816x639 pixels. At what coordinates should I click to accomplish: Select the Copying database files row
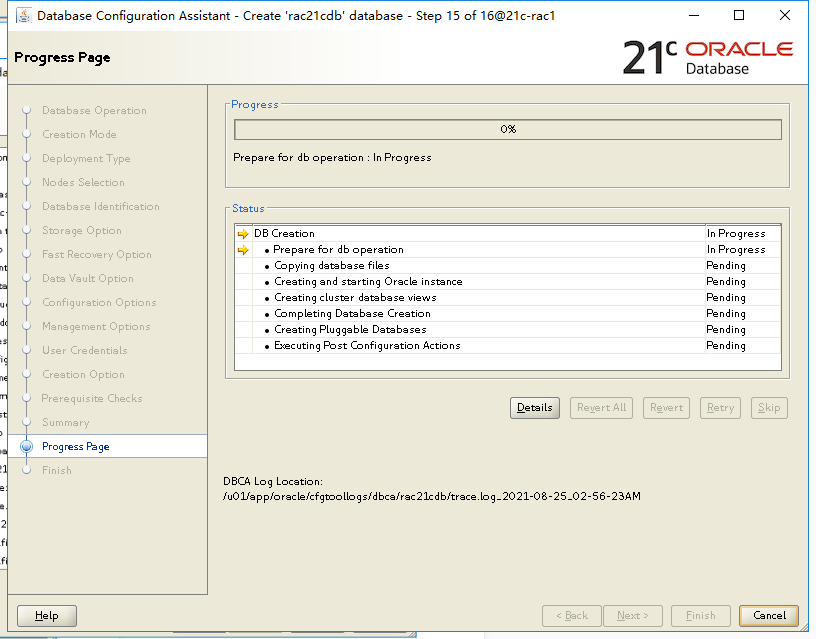508,265
